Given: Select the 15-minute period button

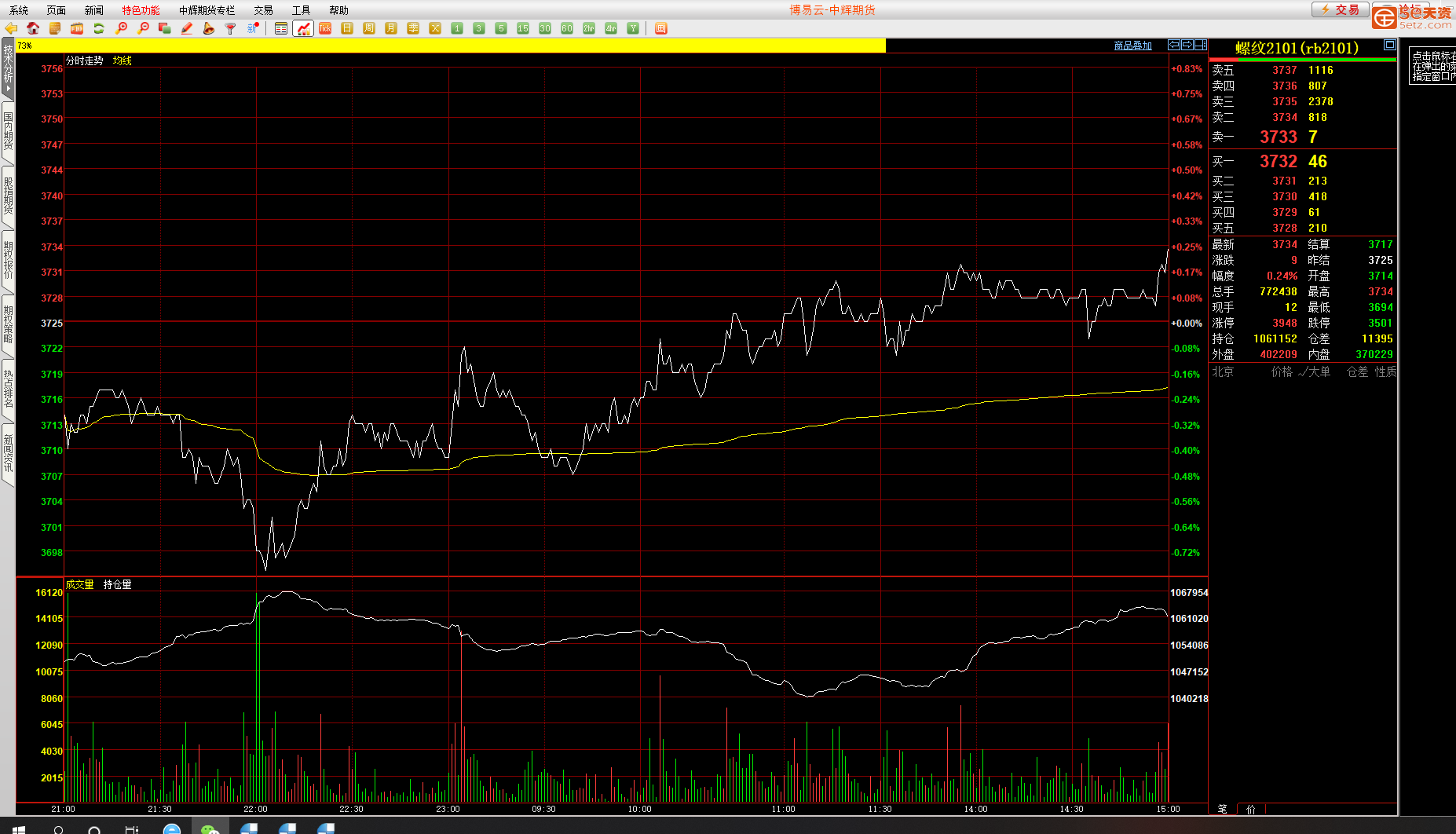Looking at the screenshot, I should pos(523,28).
